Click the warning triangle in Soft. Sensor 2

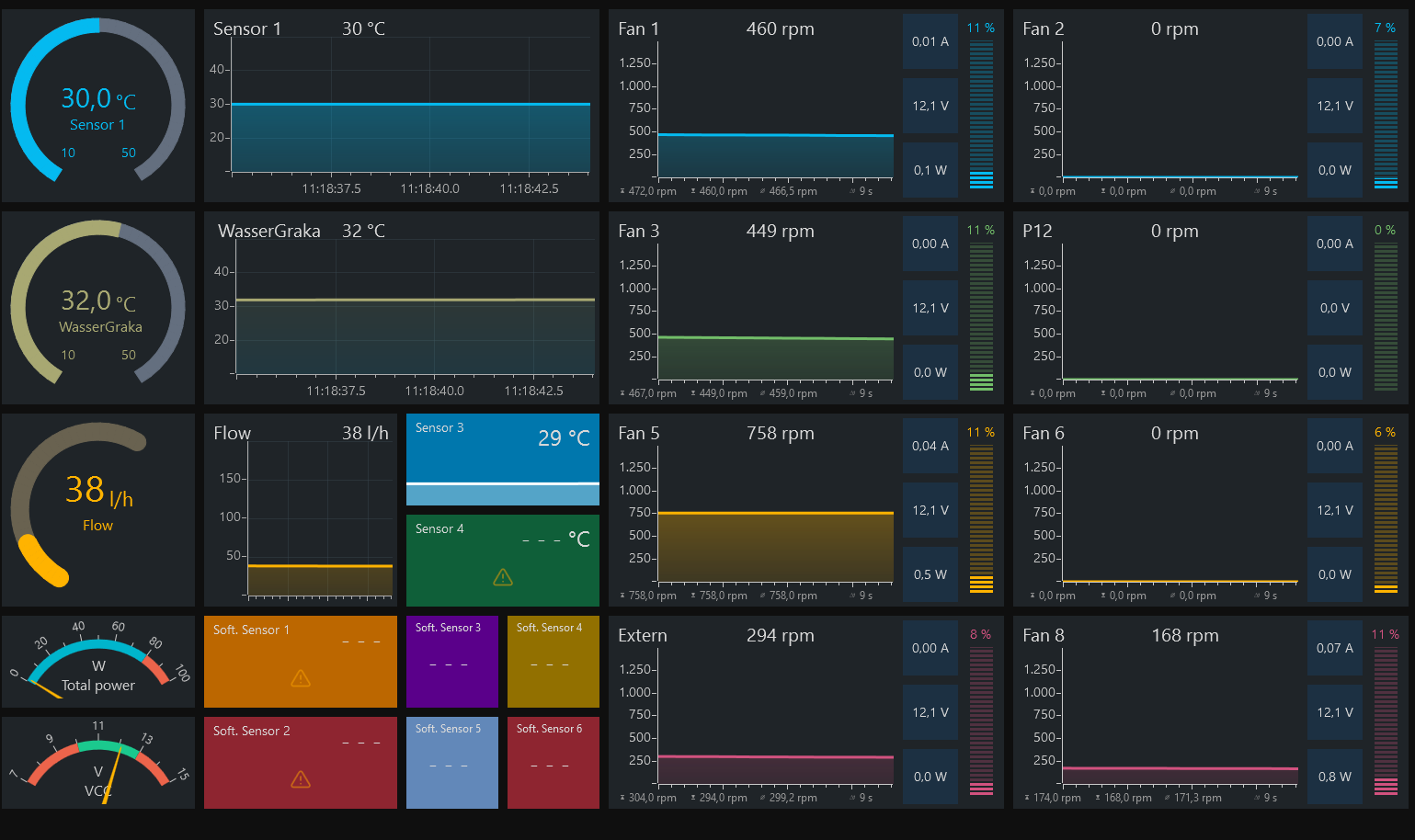click(301, 779)
